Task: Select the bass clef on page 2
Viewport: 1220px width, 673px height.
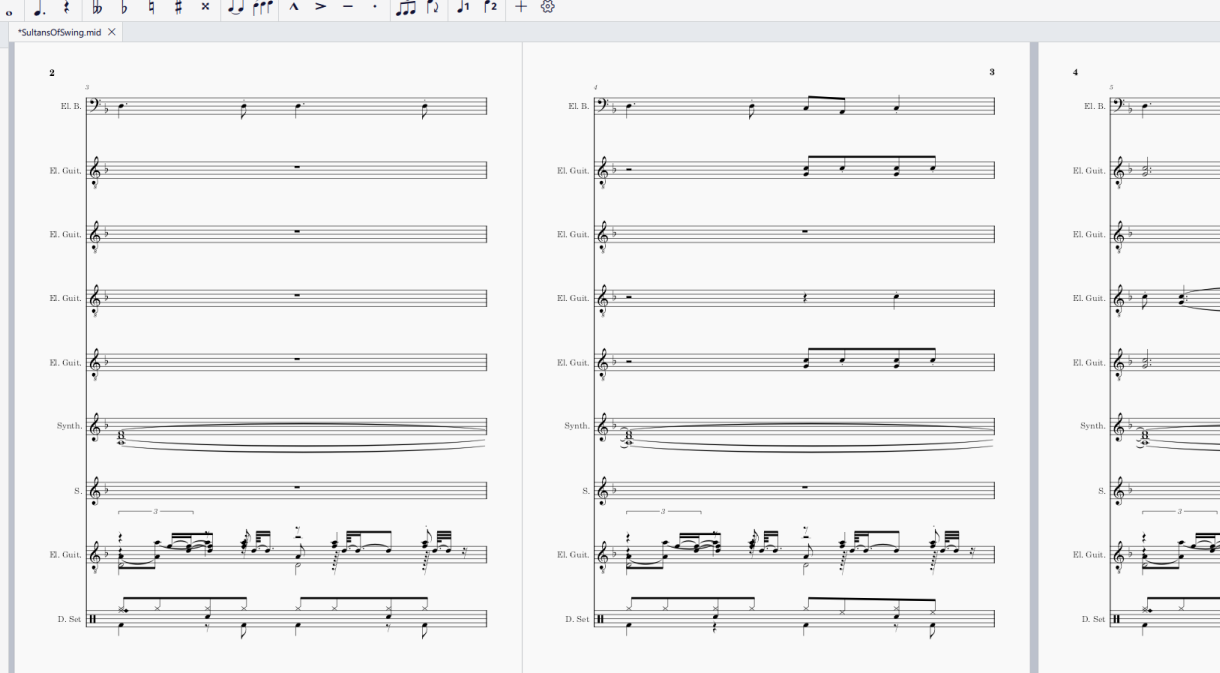Action: pos(93,103)
